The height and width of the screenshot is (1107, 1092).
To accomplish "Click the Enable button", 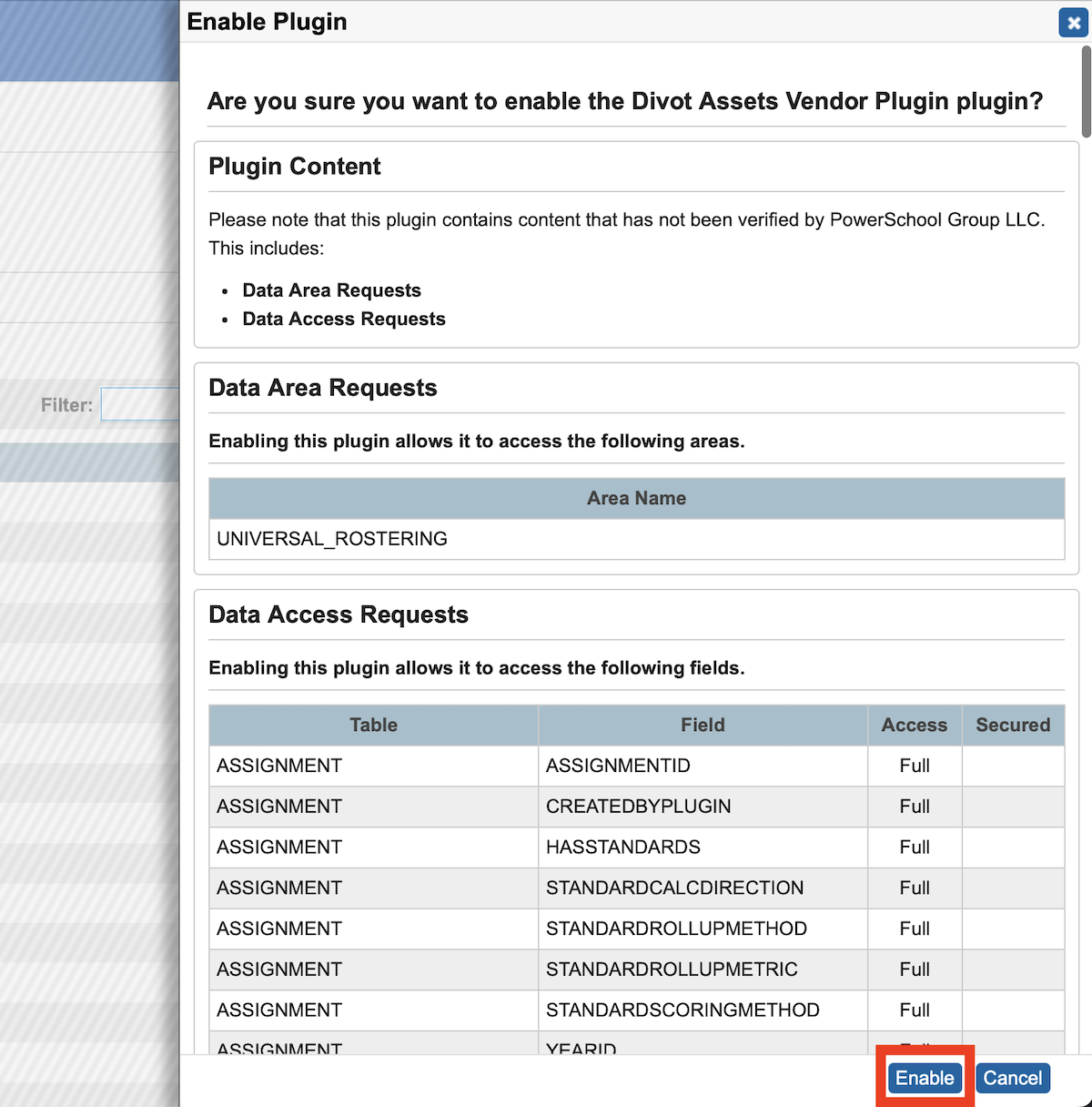I will point(925,1078).
